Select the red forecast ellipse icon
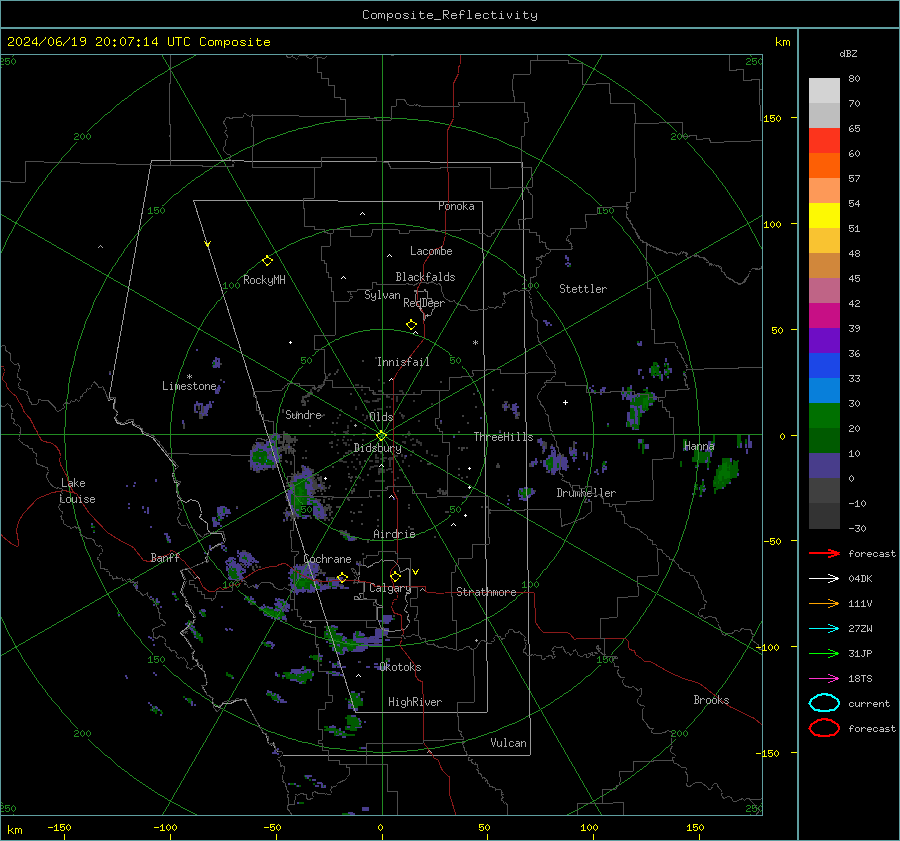 824,728
